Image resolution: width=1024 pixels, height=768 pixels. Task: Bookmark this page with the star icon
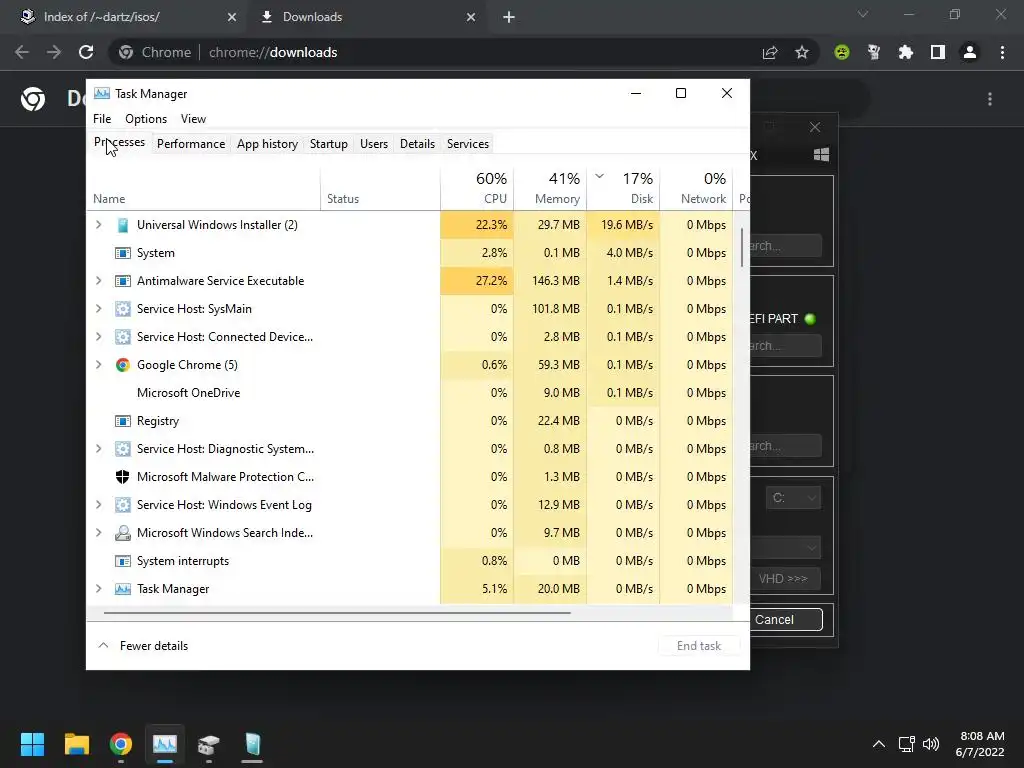(802, 52)
